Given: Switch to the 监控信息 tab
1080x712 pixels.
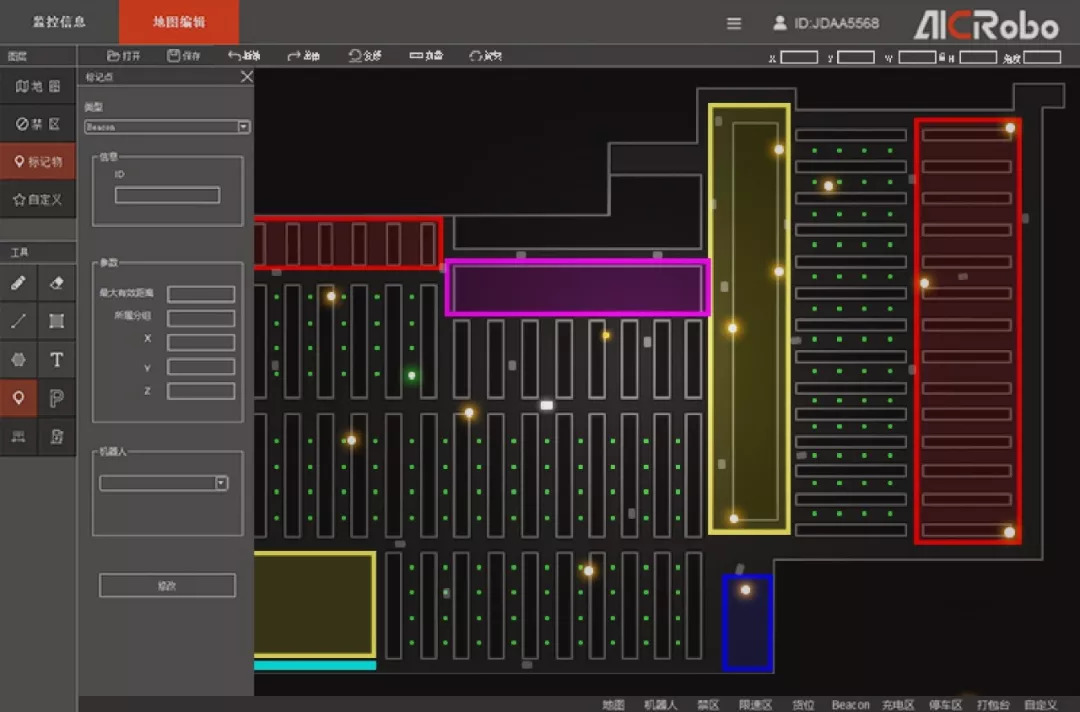Looking at the screenshot, I should click(59, 22).
